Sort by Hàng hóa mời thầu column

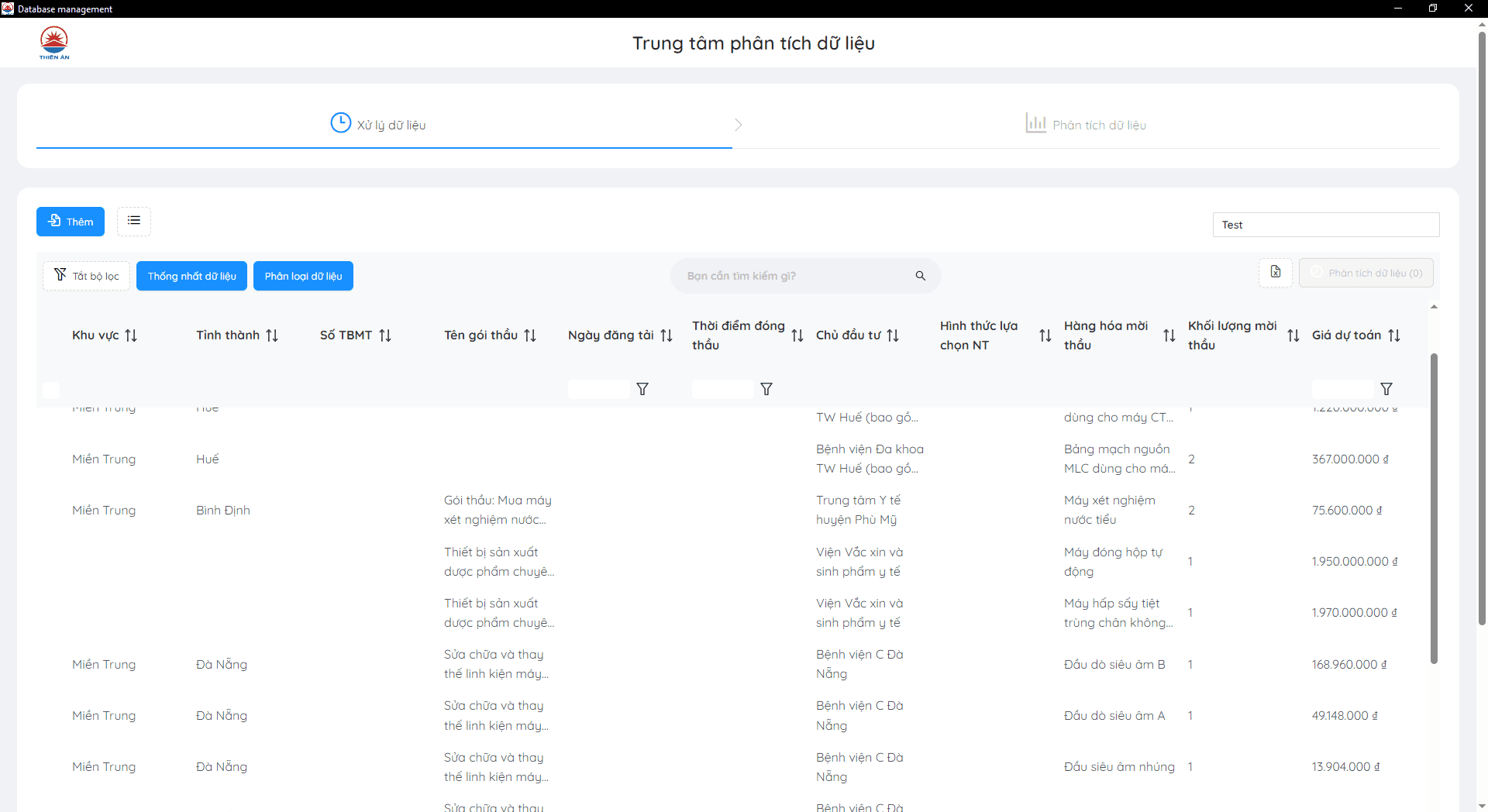(1169, 335)
